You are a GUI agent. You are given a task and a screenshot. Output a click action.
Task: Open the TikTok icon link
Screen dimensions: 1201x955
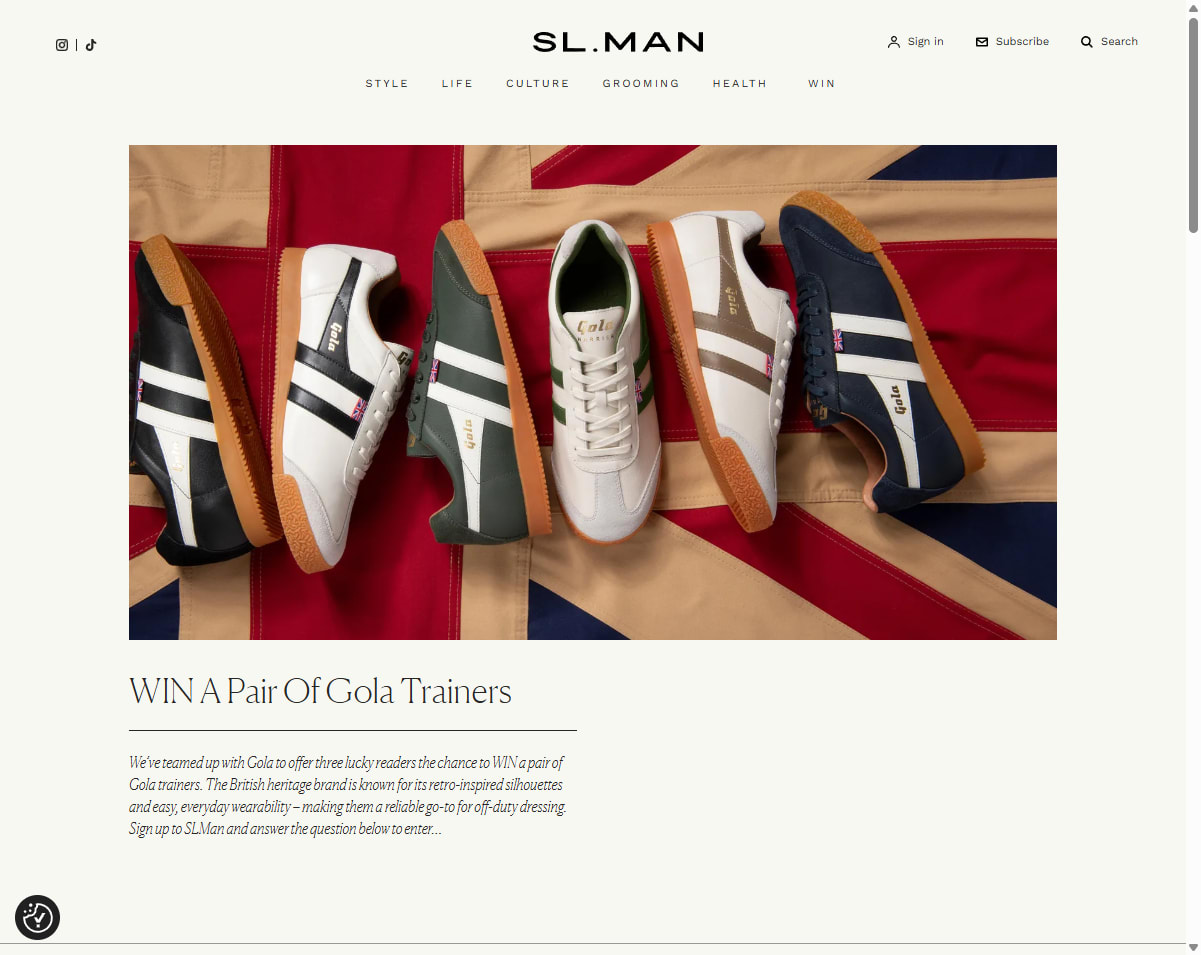click(91, 45)
